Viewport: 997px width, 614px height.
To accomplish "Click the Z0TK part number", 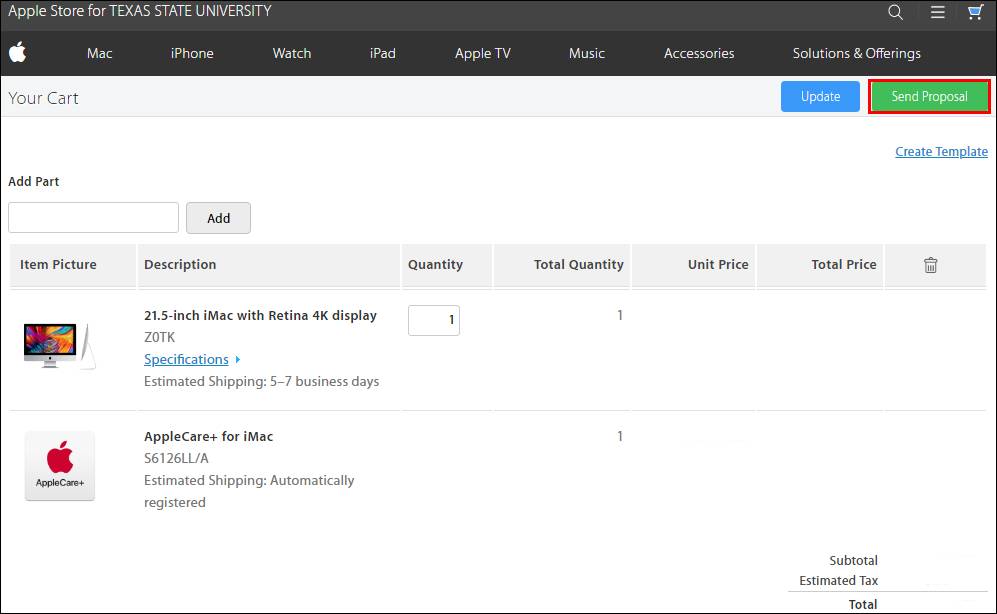I will pos(160,338).
